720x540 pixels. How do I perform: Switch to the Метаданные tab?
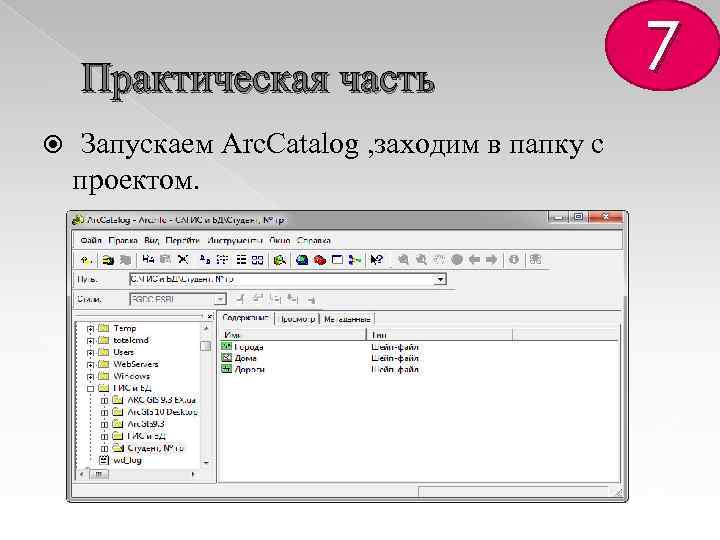coord(347,319)
